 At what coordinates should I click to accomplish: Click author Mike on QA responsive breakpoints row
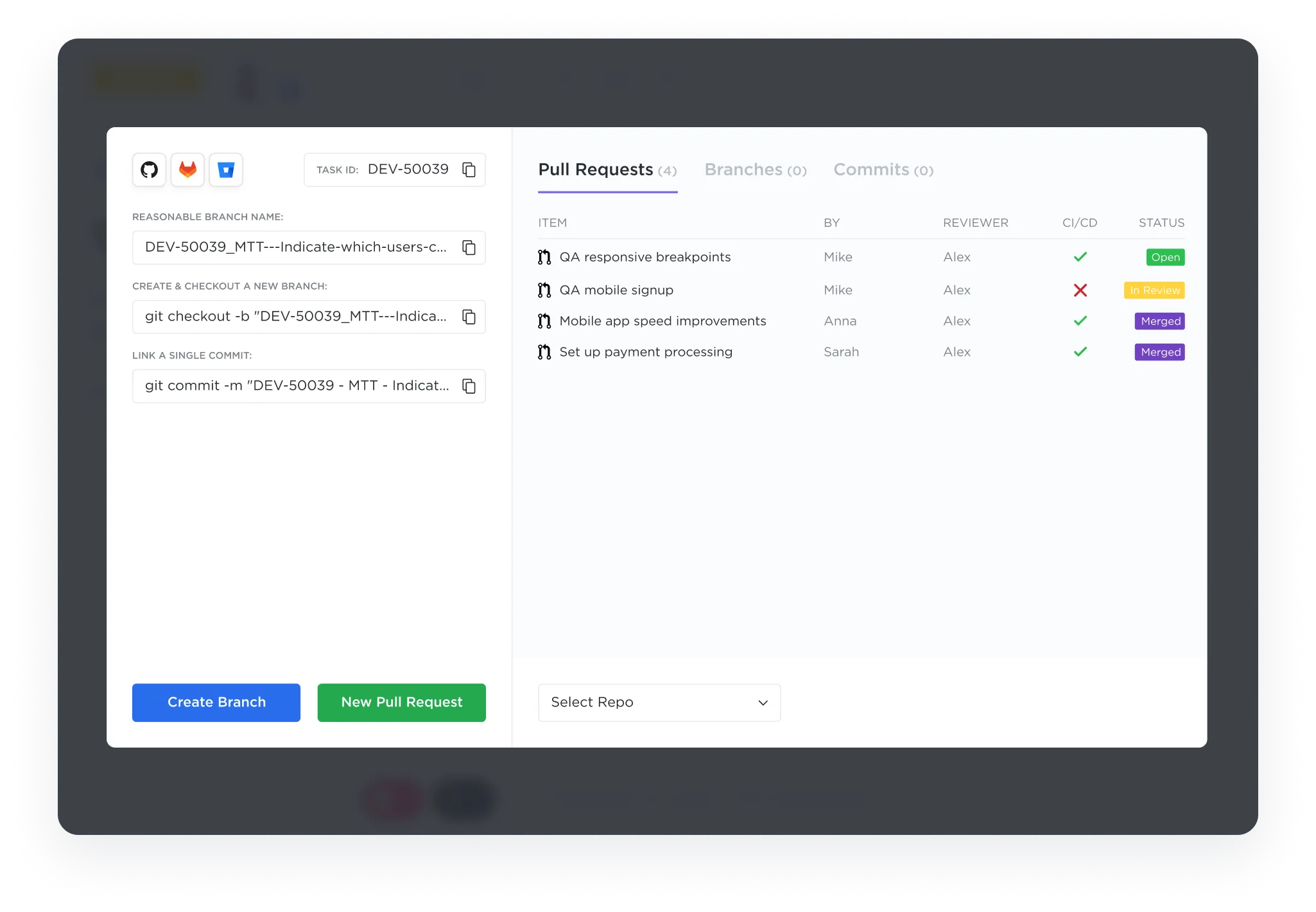click(x=838, y=257)
